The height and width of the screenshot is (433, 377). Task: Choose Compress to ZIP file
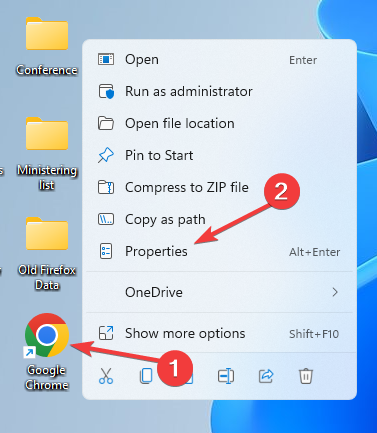(x=219, y=187)
